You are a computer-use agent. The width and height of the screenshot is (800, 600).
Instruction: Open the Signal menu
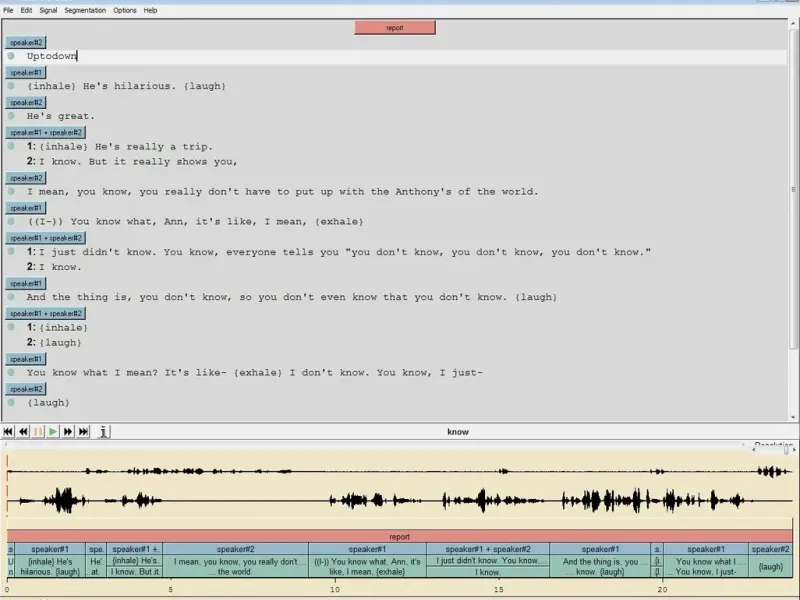point(48,10)
